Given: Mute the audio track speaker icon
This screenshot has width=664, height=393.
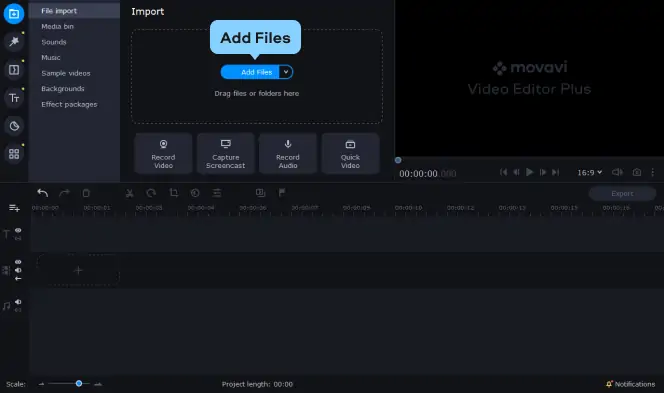Looking at the screenshot, I should click(18, 302).
